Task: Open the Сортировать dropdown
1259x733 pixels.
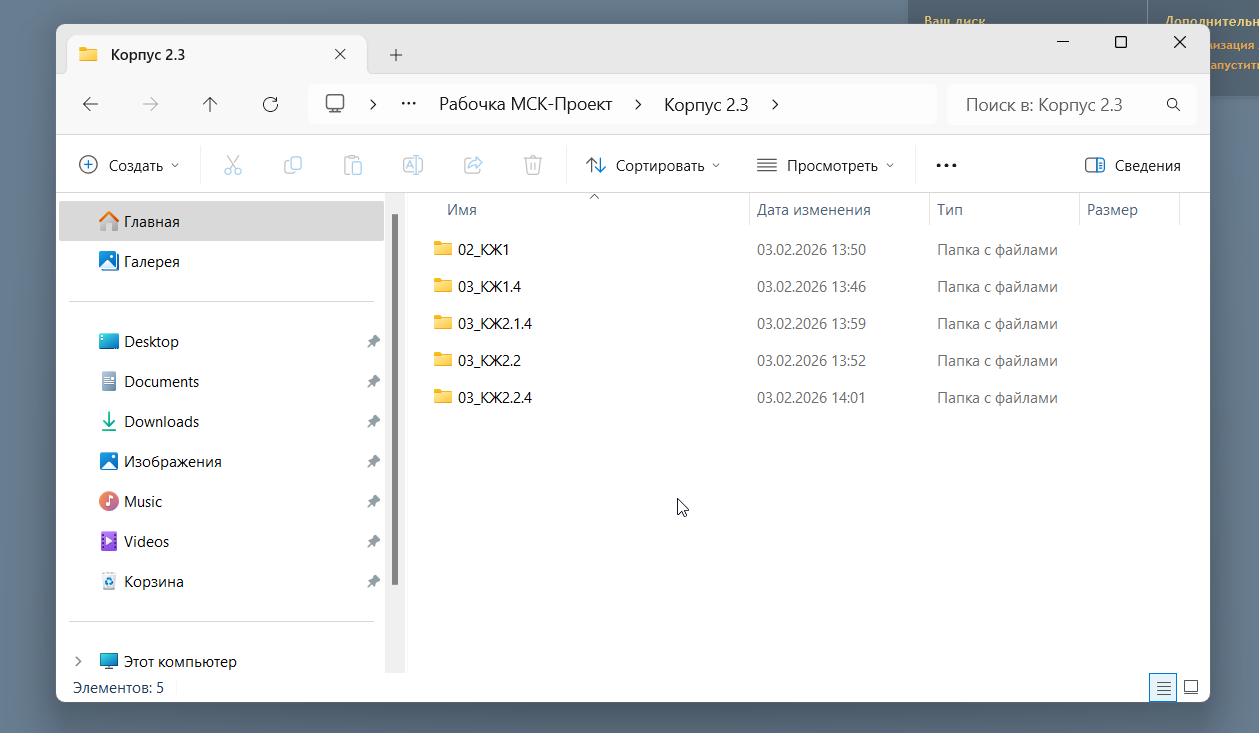Action: [653, 165]
